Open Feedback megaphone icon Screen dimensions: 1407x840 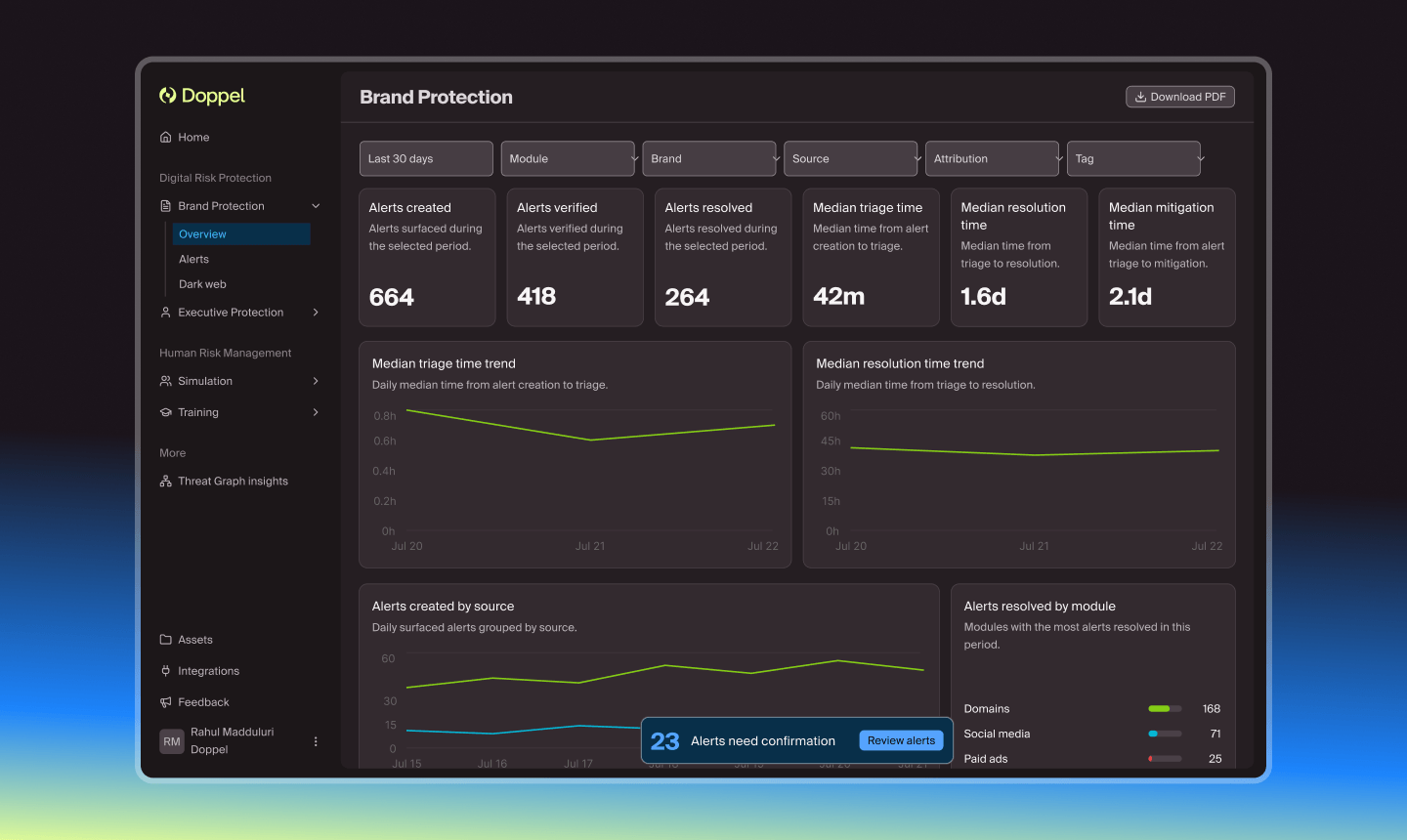(x=166, y=702)
